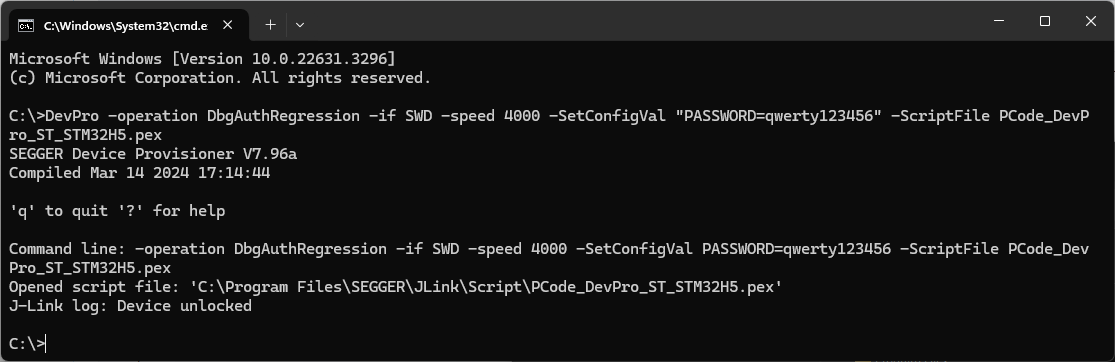Screen dimensions: 1115x362
Task: Click the 'SEGGER Device Provisioner V7.96a' line
Action: (153, 154)
